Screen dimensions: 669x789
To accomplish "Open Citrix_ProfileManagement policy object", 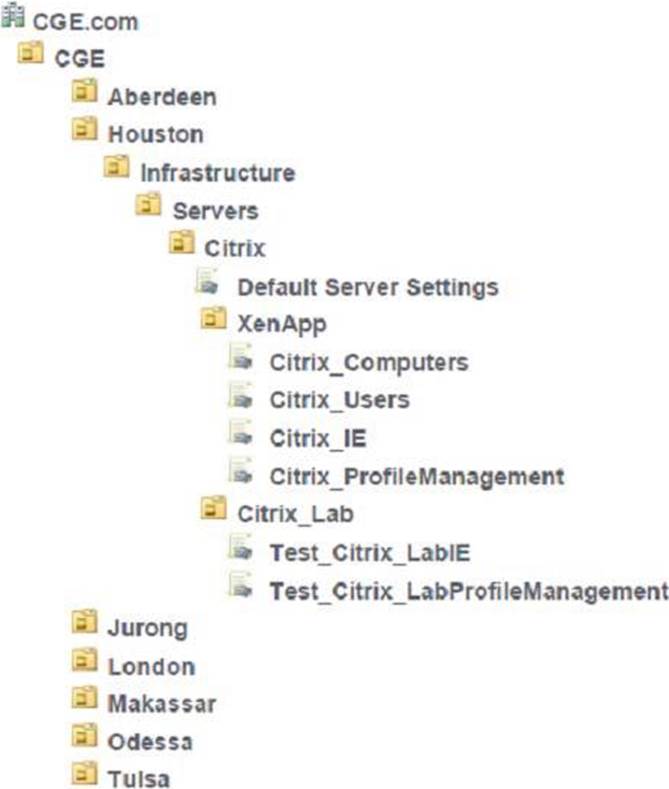I will click(416, 476).
